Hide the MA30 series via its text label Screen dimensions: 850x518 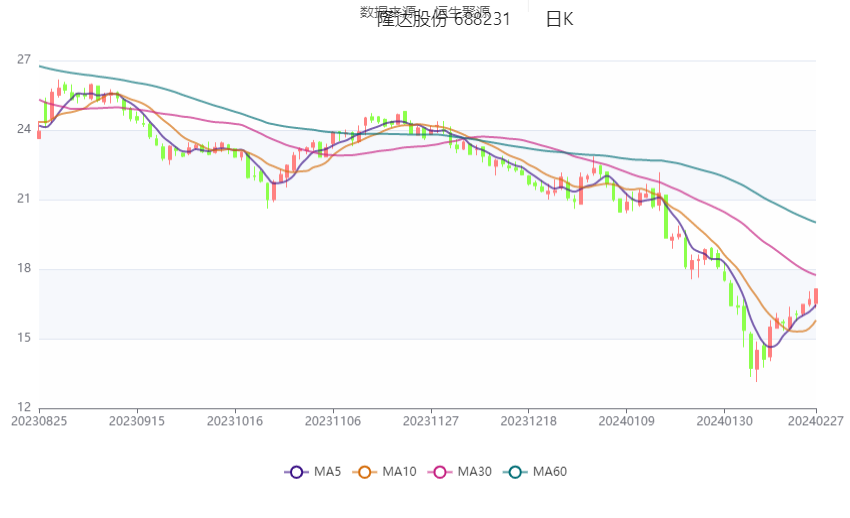coord(474,472)
